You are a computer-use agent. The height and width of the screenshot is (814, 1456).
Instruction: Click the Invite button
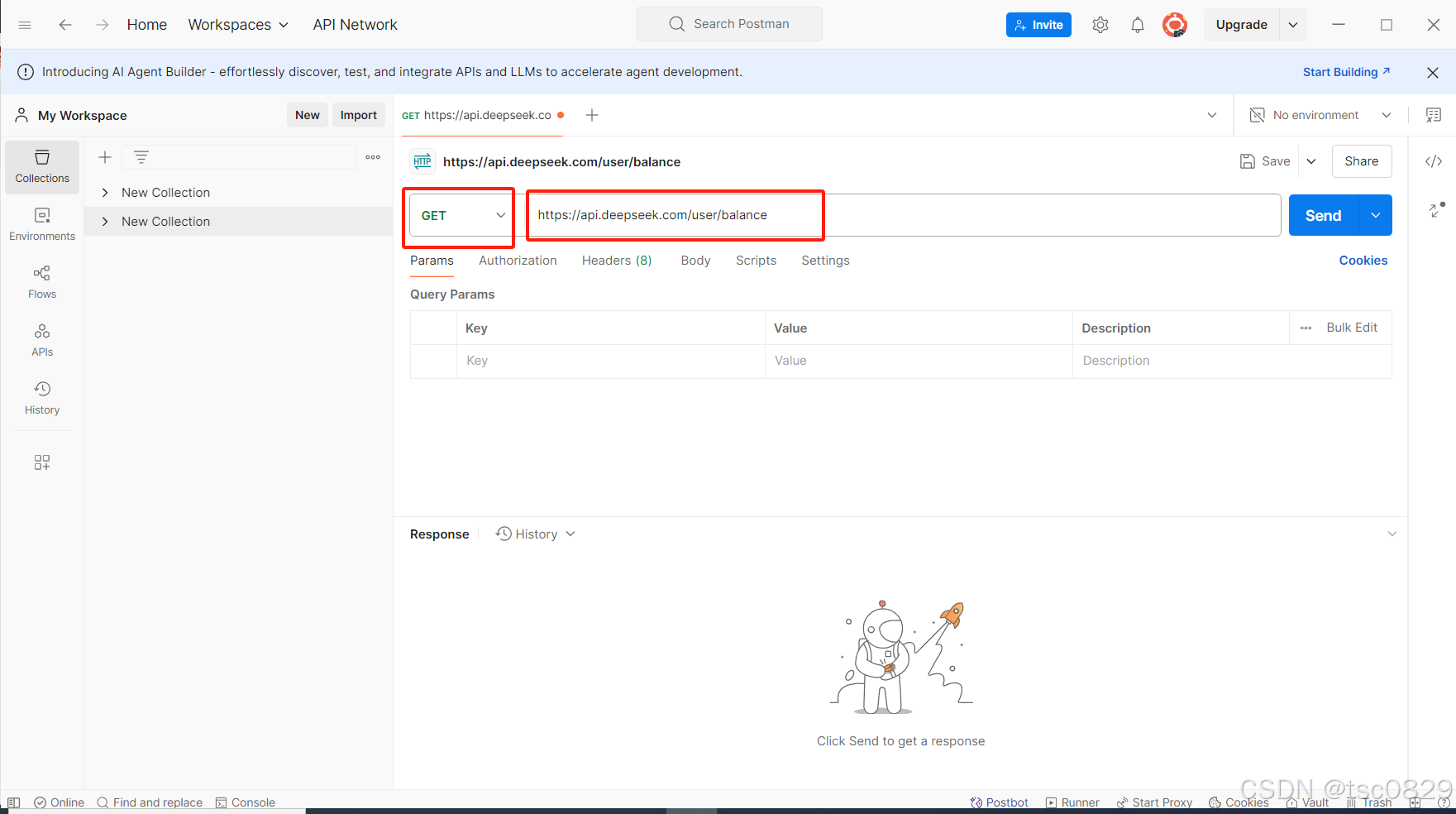1038,25
